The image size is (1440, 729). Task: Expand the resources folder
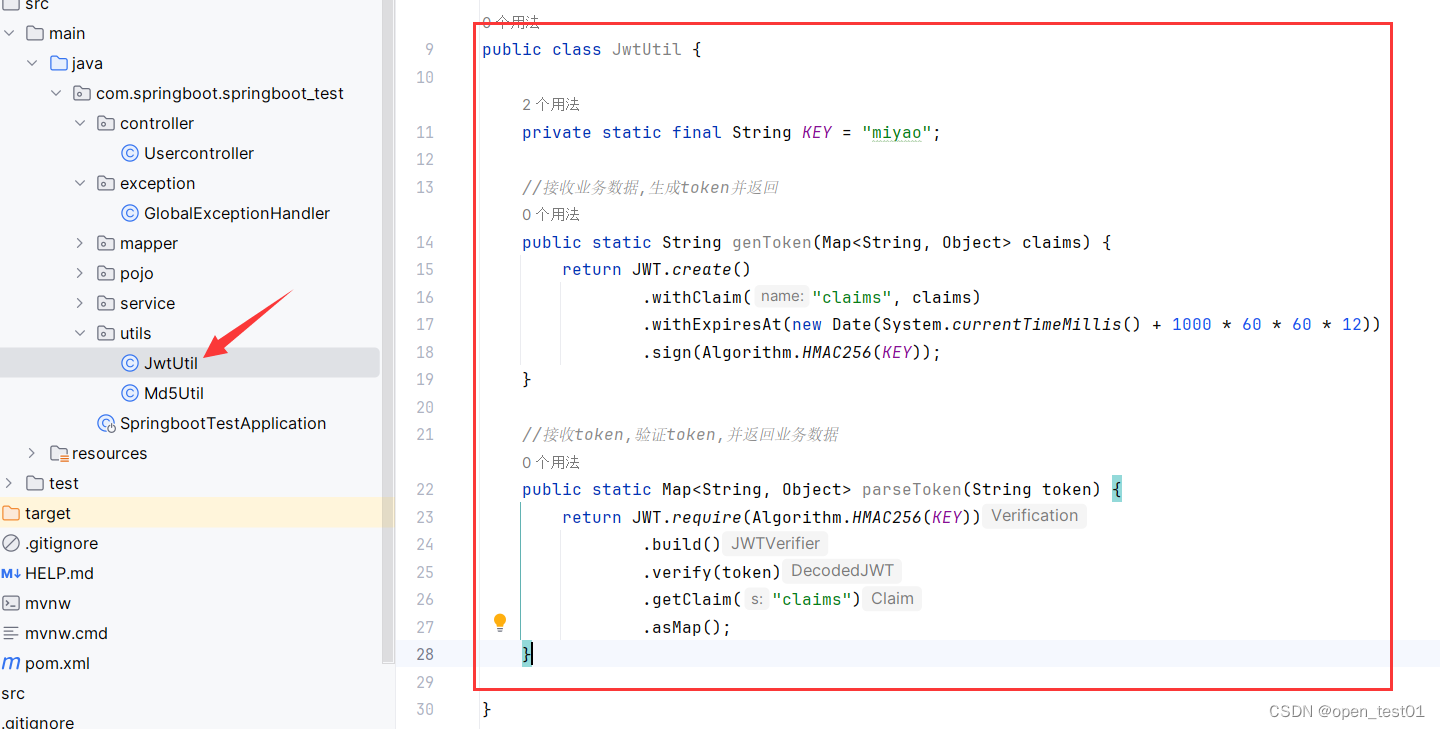(x=31, y=452)
